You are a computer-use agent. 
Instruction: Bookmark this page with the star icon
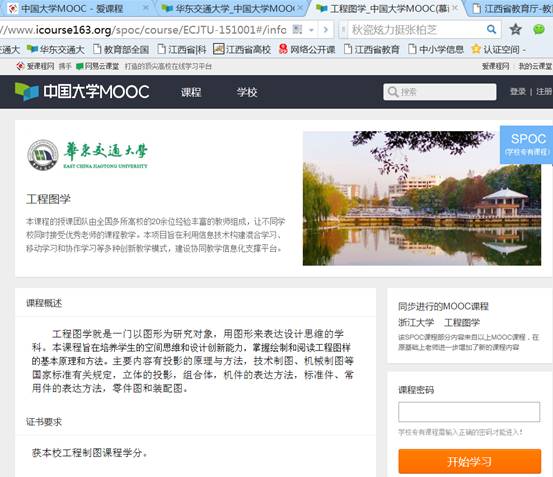click(515, 30)
